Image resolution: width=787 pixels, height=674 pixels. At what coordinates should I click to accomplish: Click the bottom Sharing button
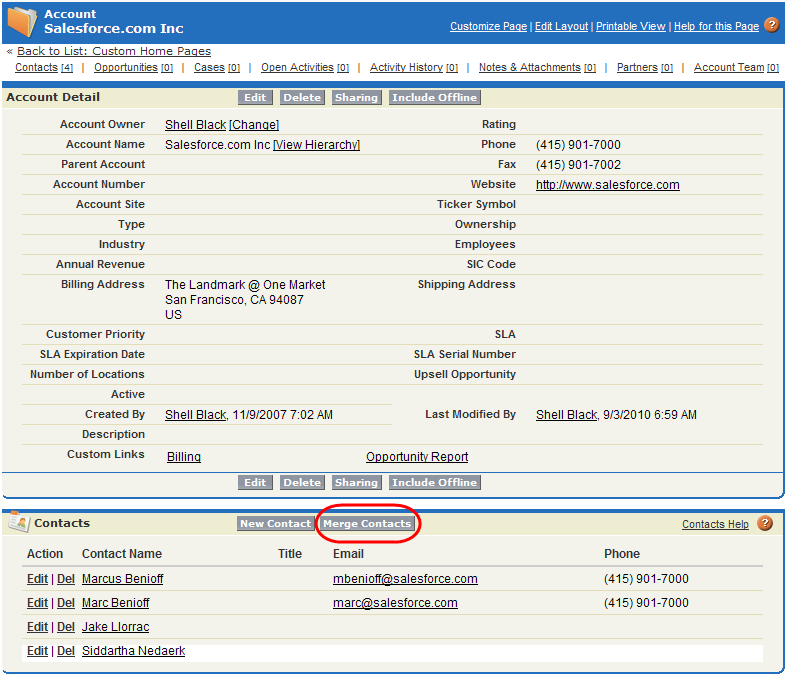[356, 482]
